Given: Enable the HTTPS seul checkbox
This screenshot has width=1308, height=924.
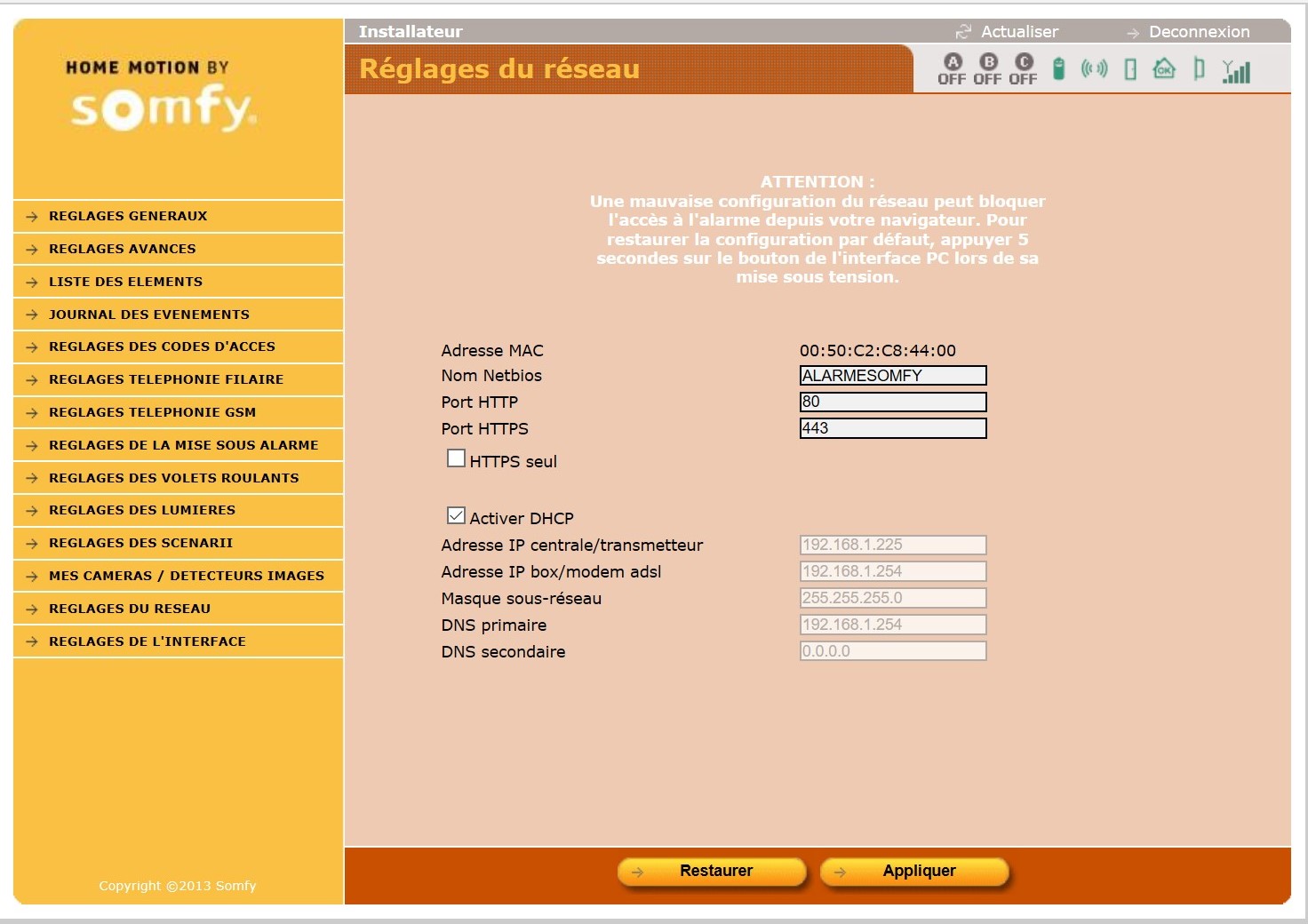Looking at the screenshot, I should (456, 458).
